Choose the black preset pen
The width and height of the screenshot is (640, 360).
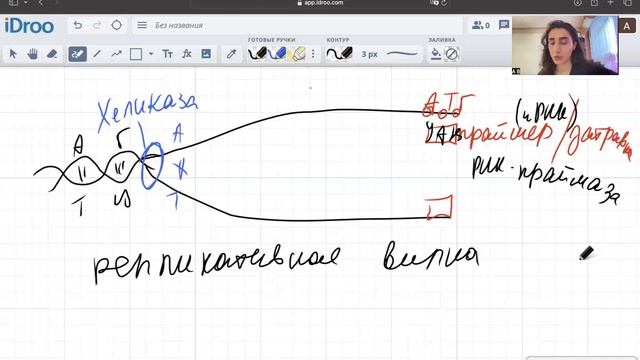257,54
